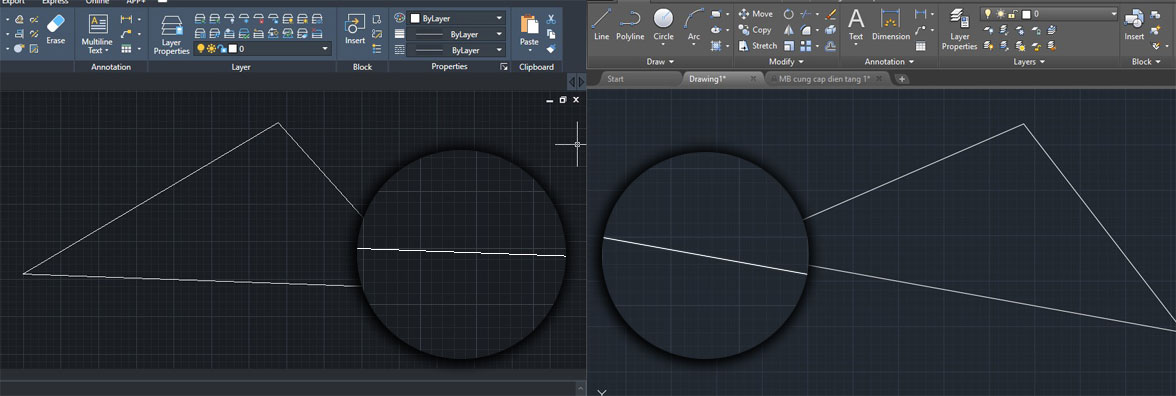Expand the Layers panel
1176x396 pixels.
click(x=1029, y=62)
